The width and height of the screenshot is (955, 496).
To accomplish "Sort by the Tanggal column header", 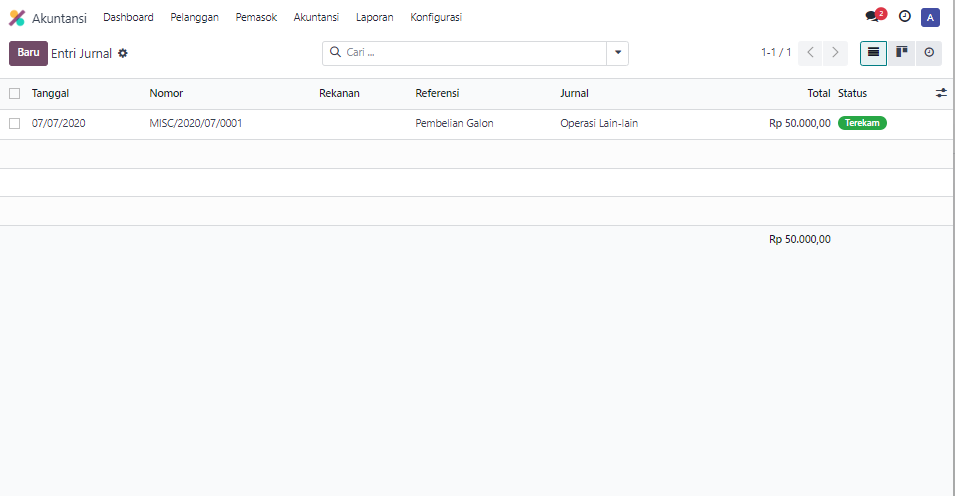I will [50, 93].
